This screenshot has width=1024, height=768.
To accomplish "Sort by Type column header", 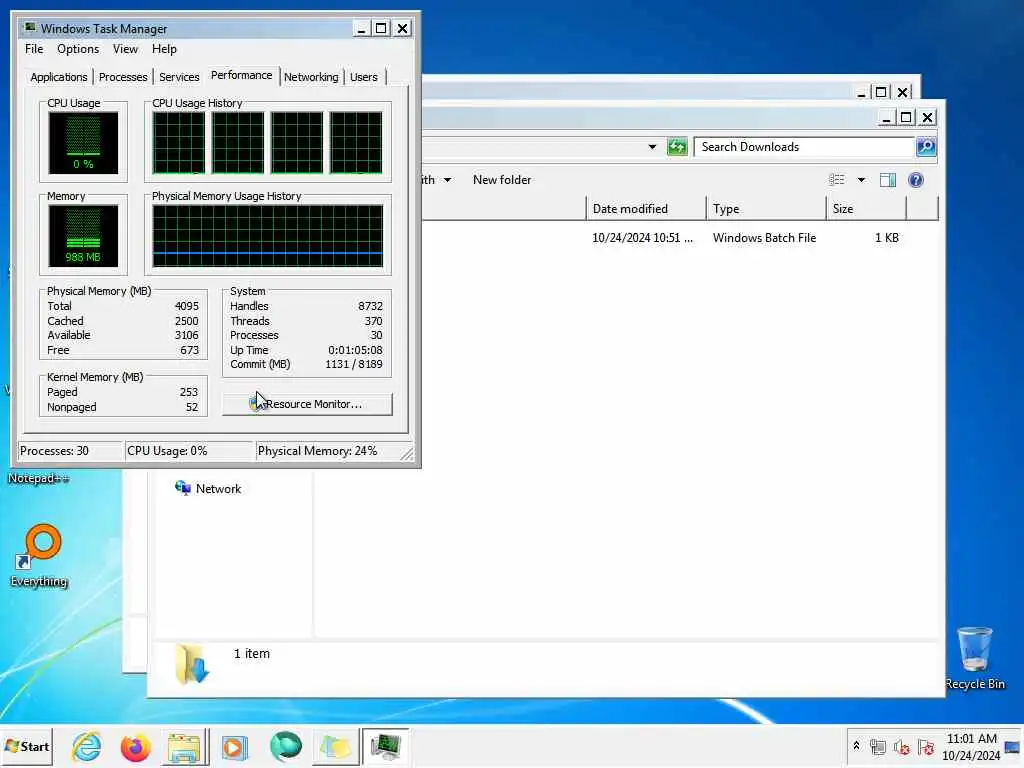I will click(766, 209).
